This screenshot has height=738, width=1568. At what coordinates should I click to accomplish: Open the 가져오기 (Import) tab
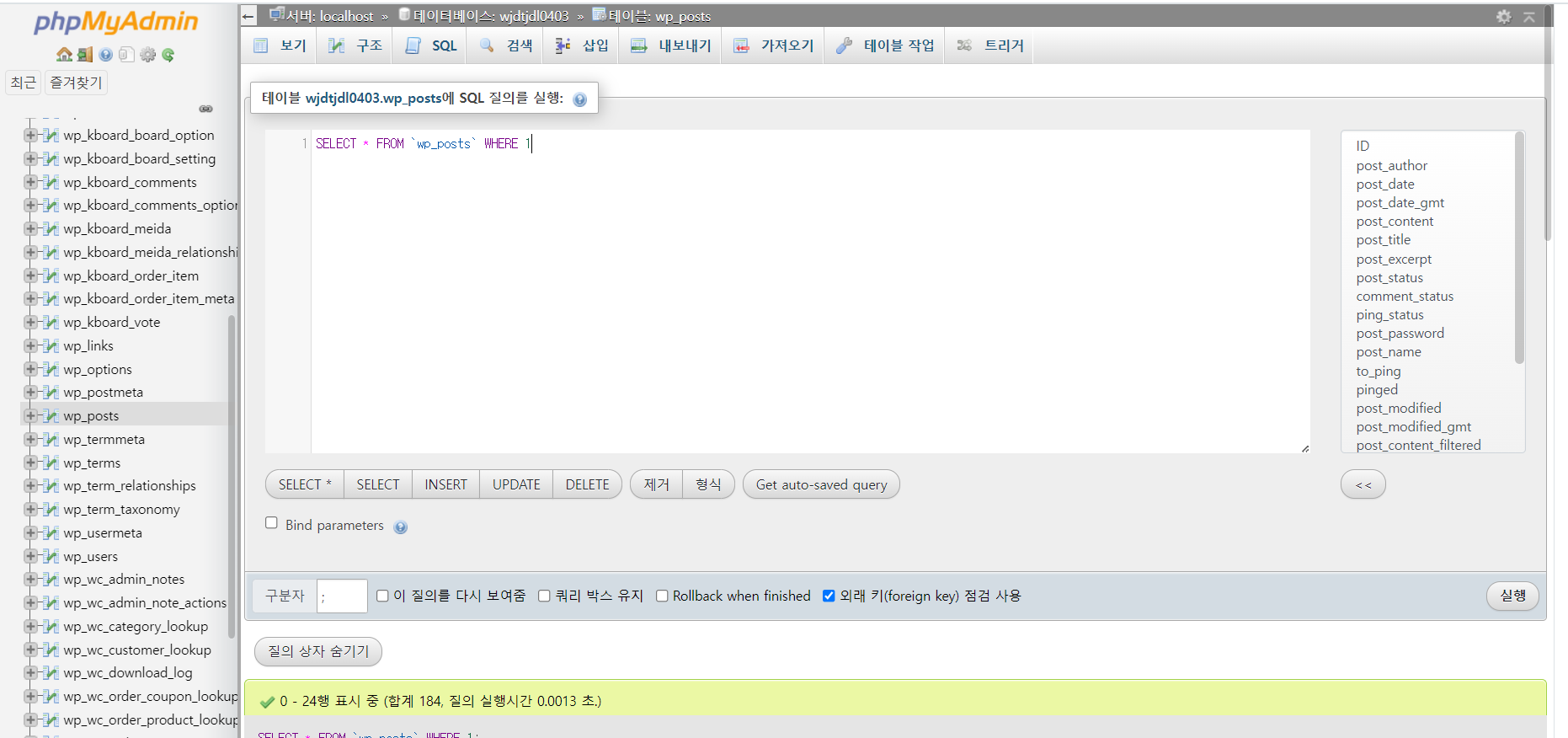click(773, 45)
